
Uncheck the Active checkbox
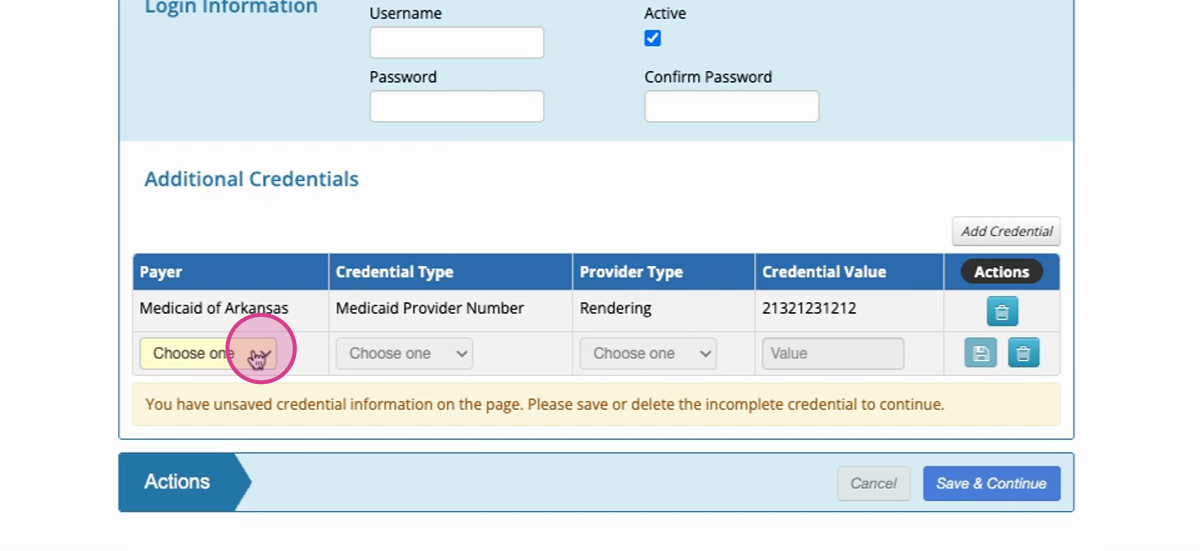(653, 38)
